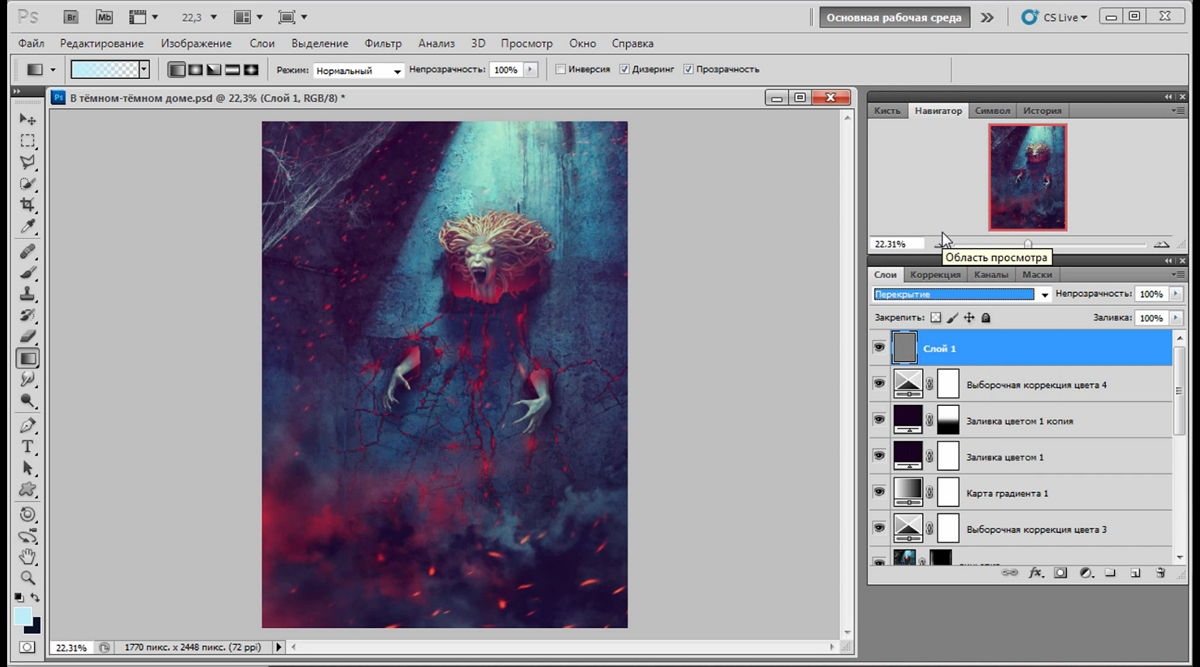Image resolution: width=1200 pixels, height=667 pixels.
Task: Select the Path Selection tool
Action: 28,468
